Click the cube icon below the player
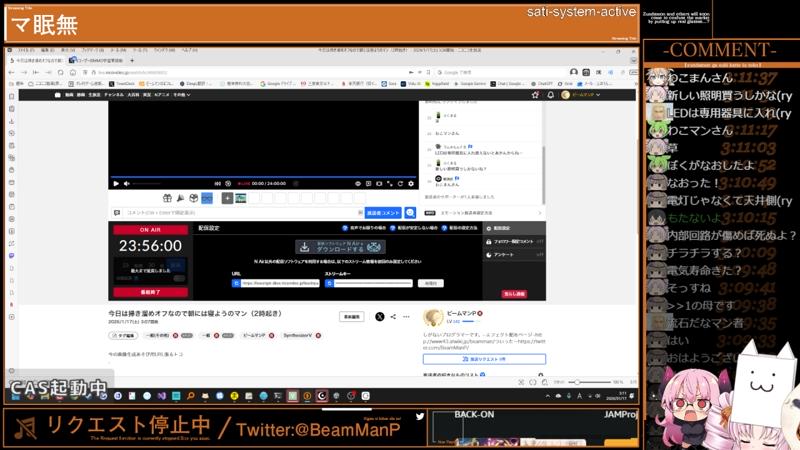Image resolution: width=800 pixels, height=450 pixels. point(194,198)
